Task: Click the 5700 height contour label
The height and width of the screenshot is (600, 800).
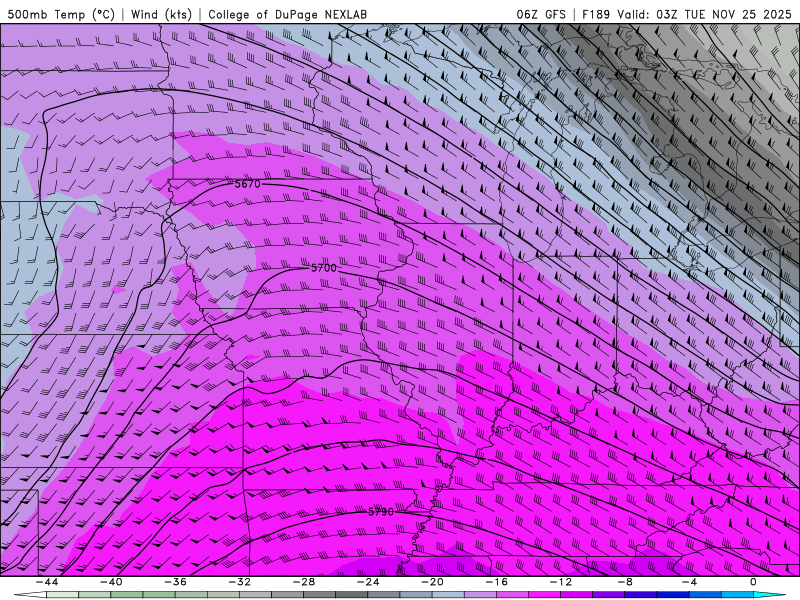Action: click(x=323, y=268)
